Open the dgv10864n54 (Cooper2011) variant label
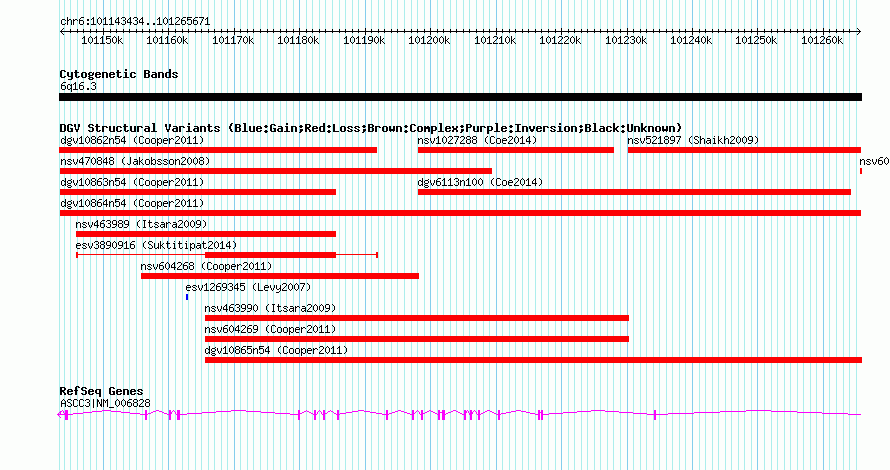The height and width of the screenshot is (470, 890). (x=132, y=203)
